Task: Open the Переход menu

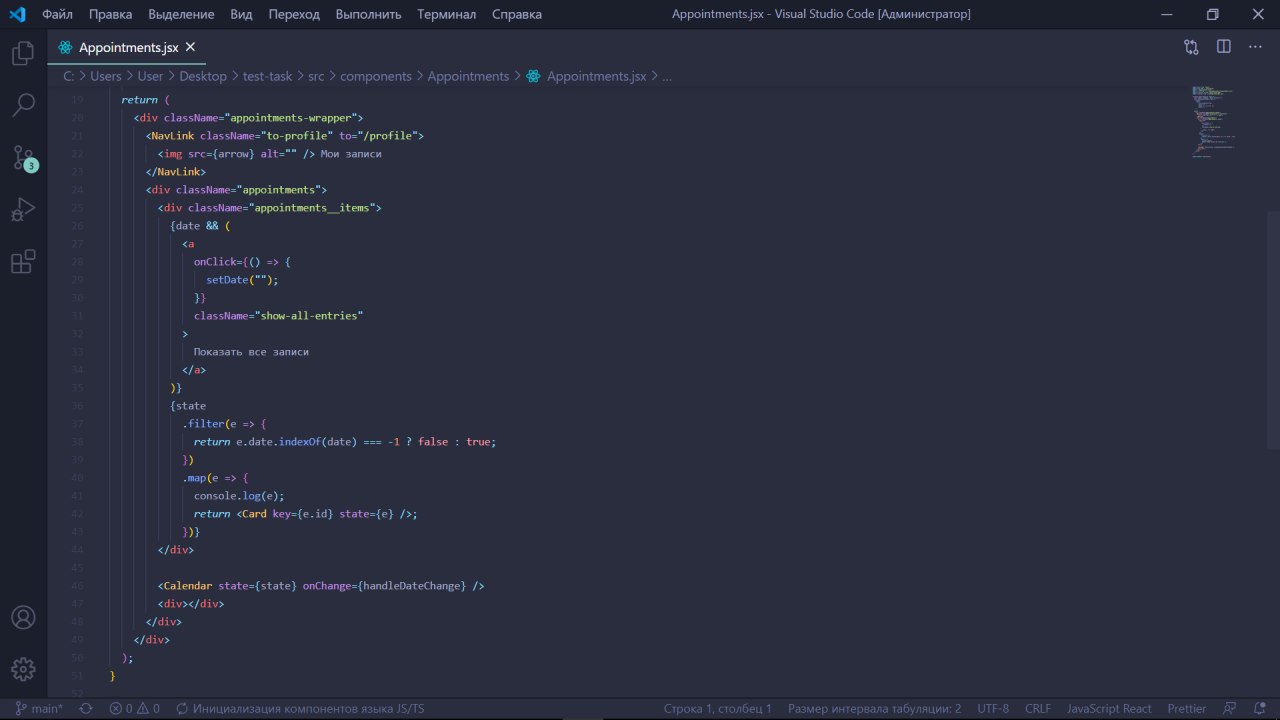Action: [294, 14]
